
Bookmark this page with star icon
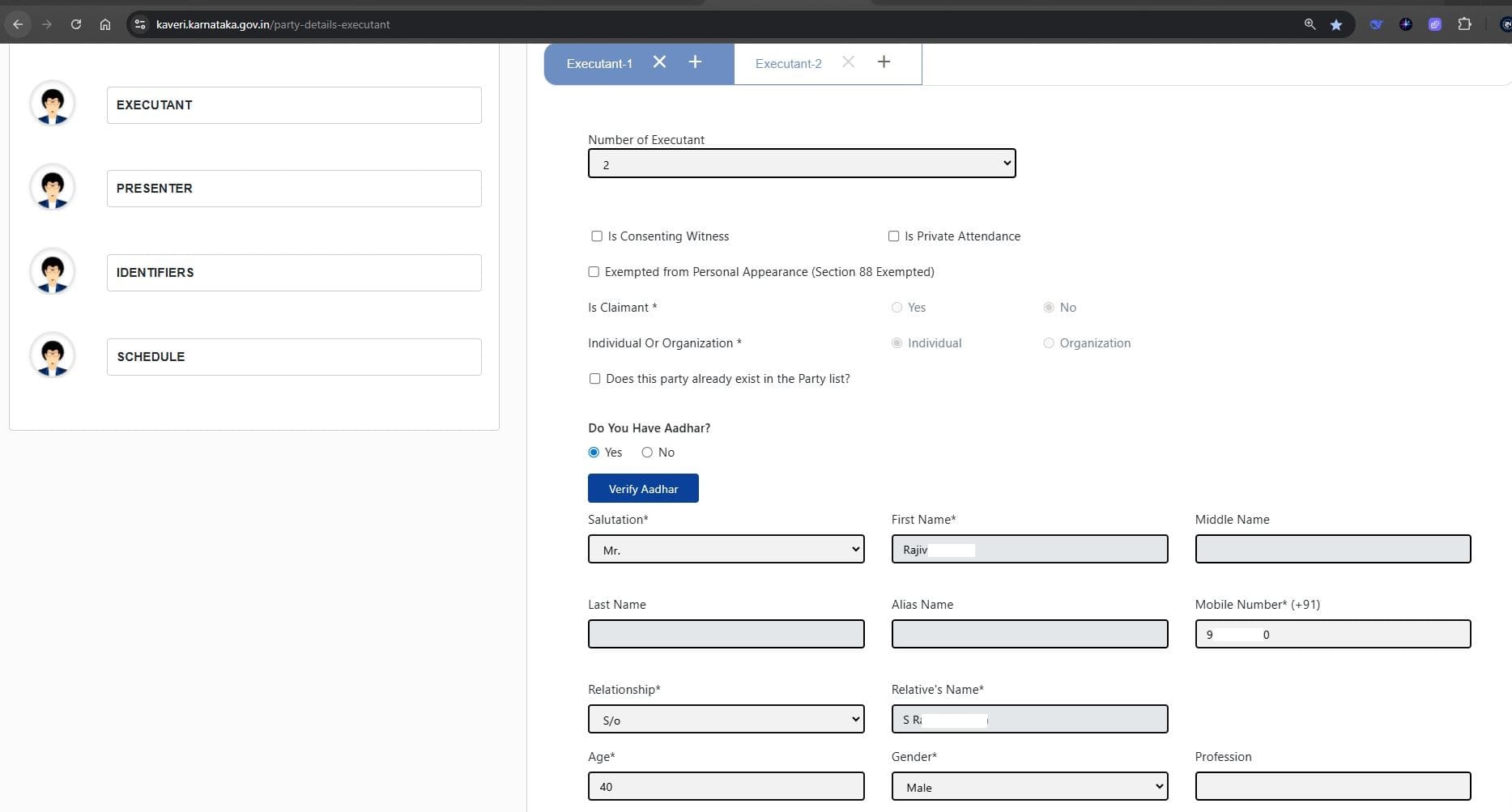(1336, 24)
